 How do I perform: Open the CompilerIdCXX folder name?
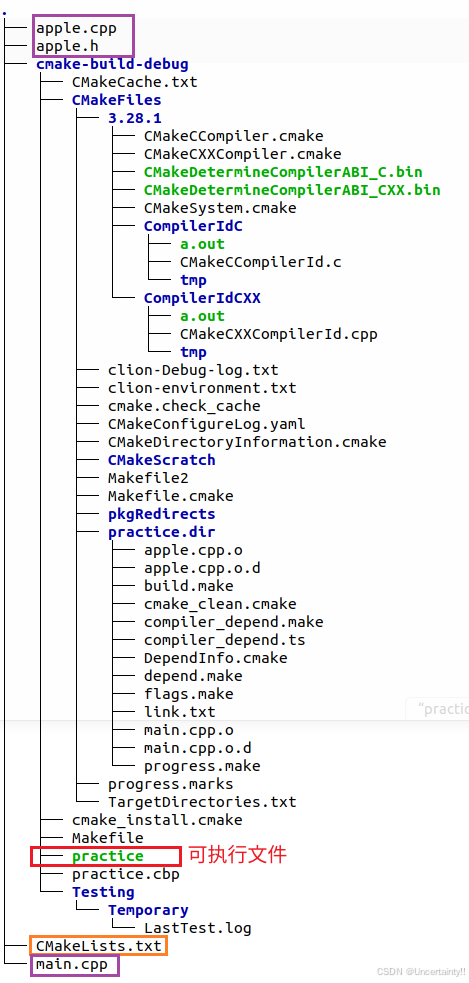point(202,298)
